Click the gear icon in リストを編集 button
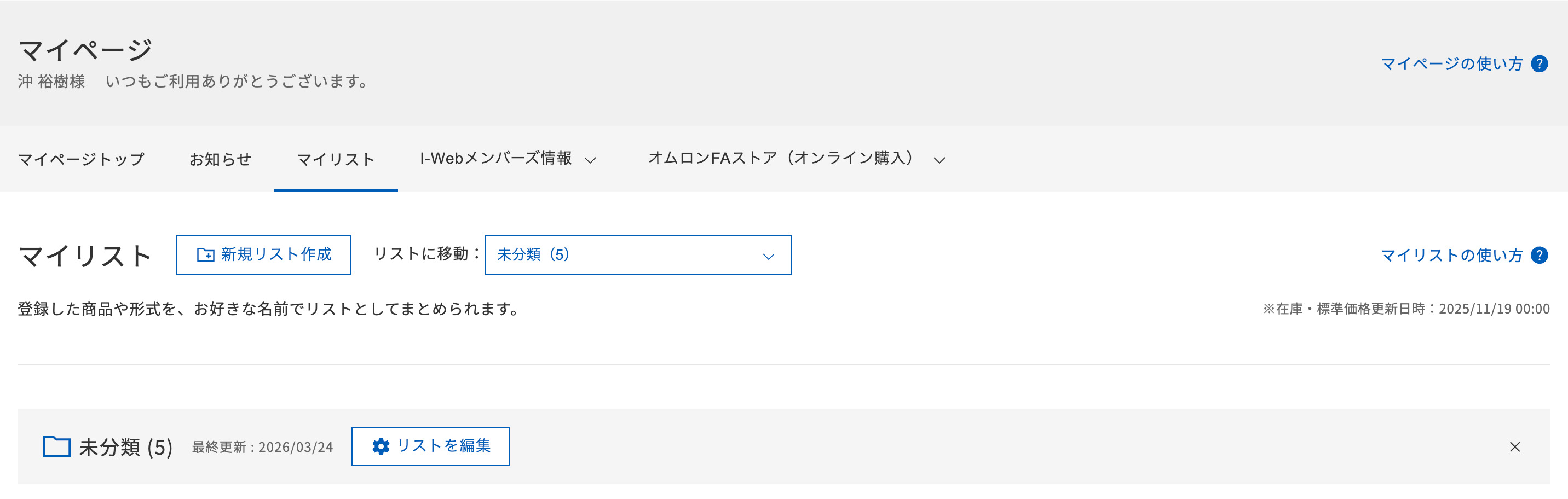Viewport: 1568px width, 499px height. pos(382,446)
